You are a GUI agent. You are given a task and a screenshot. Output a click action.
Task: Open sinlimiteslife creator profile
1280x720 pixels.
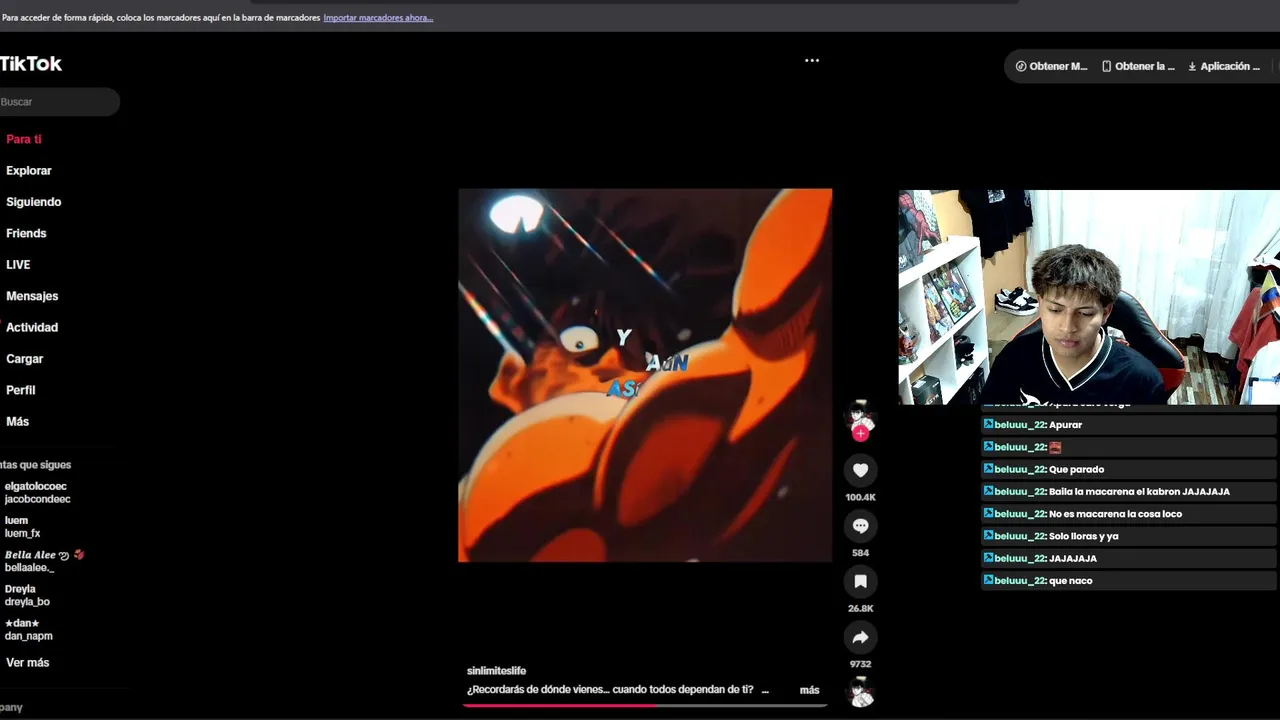pyautogui.click(x=496, y=671)
